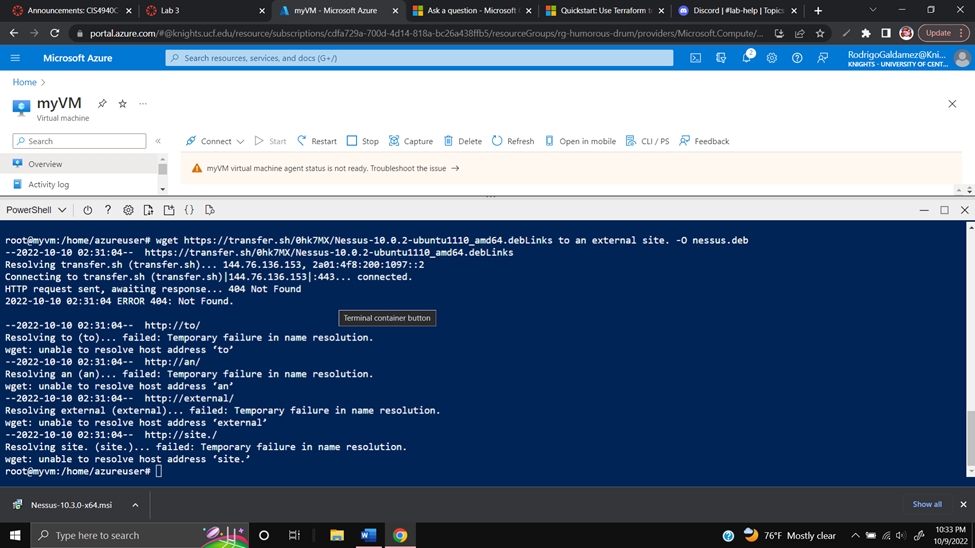This screenshot has height=548, width=975.
Task: Open File Explorer from the taskbar
Action: click(337, 535)
